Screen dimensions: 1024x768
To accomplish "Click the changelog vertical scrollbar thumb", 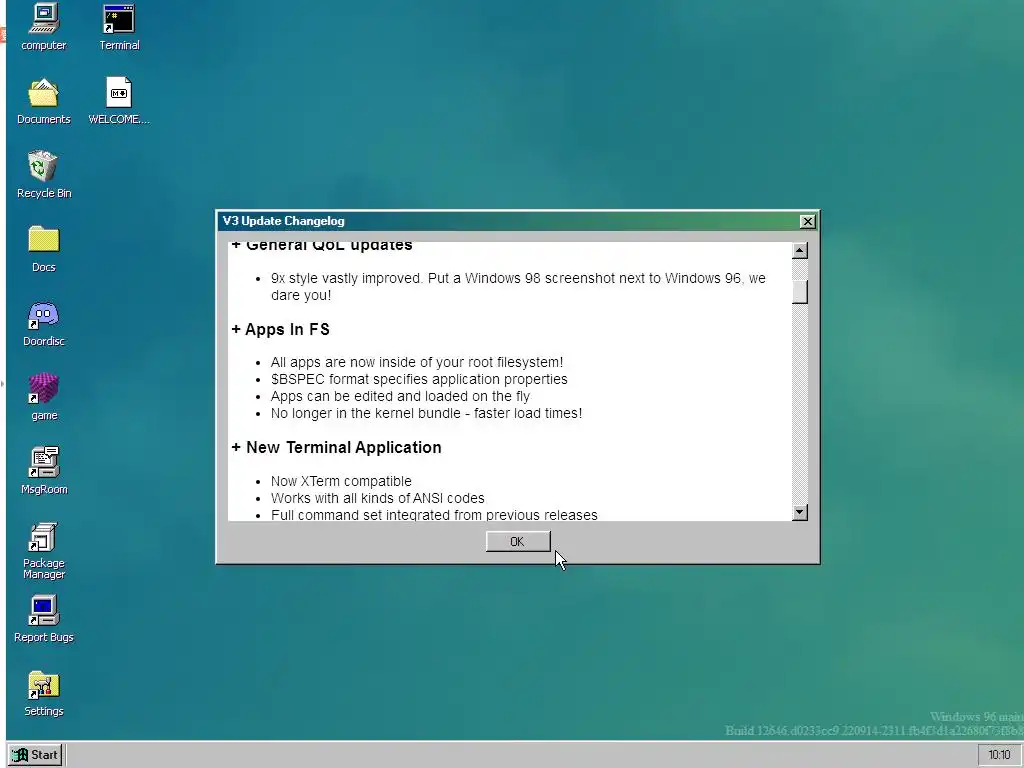I will click(800, 292).
